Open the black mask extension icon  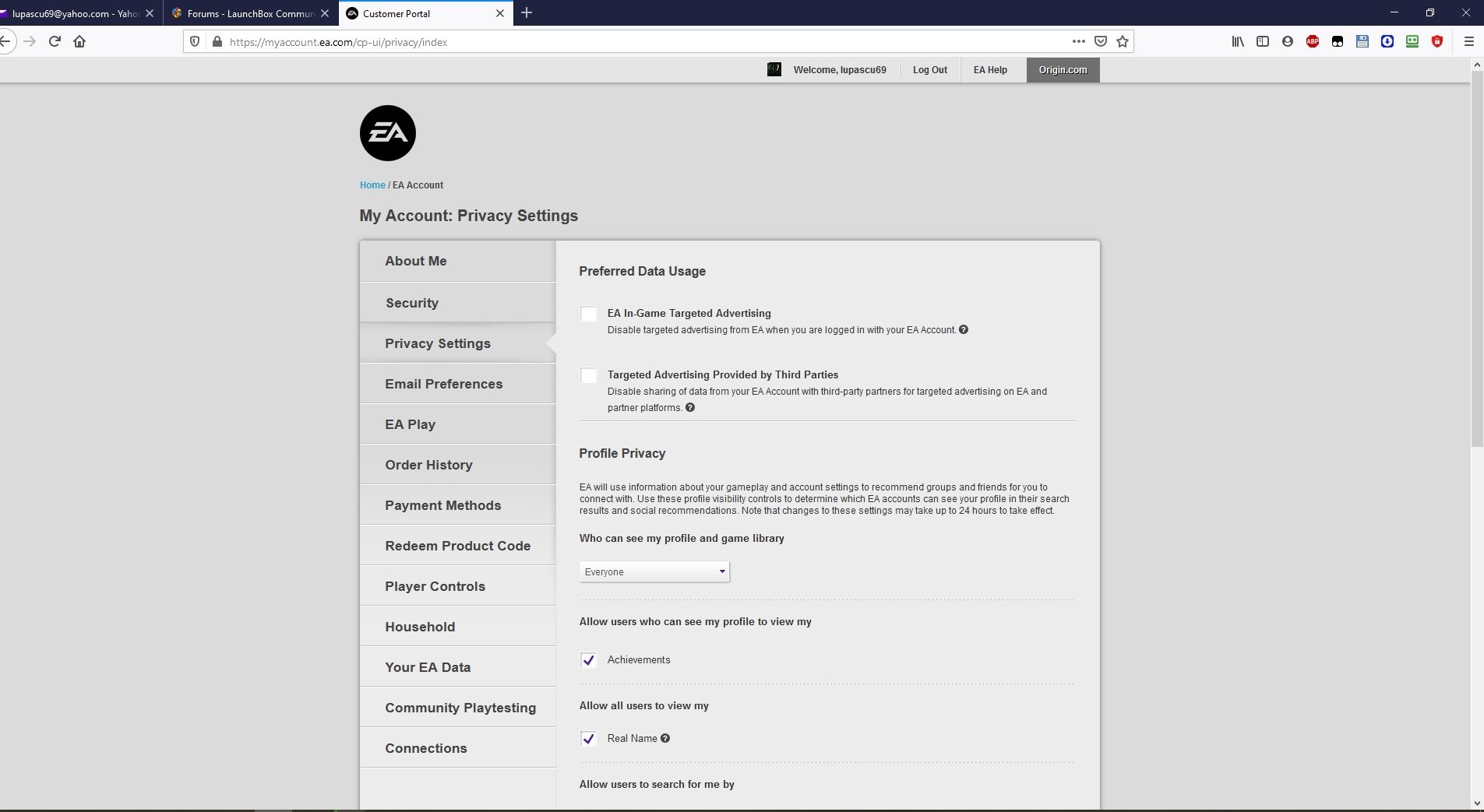[1338, 42]
